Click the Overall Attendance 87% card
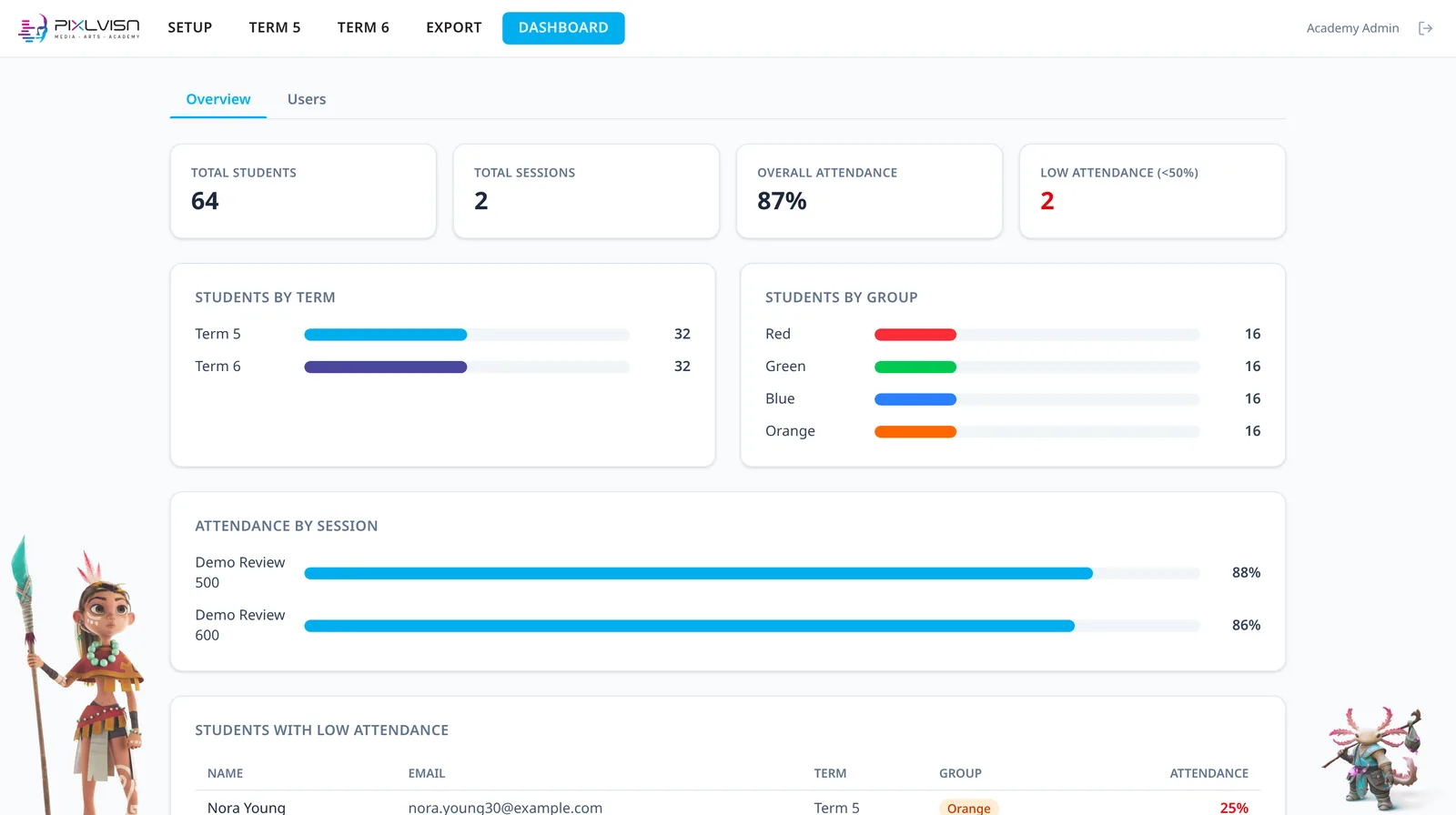 (869, 191)
